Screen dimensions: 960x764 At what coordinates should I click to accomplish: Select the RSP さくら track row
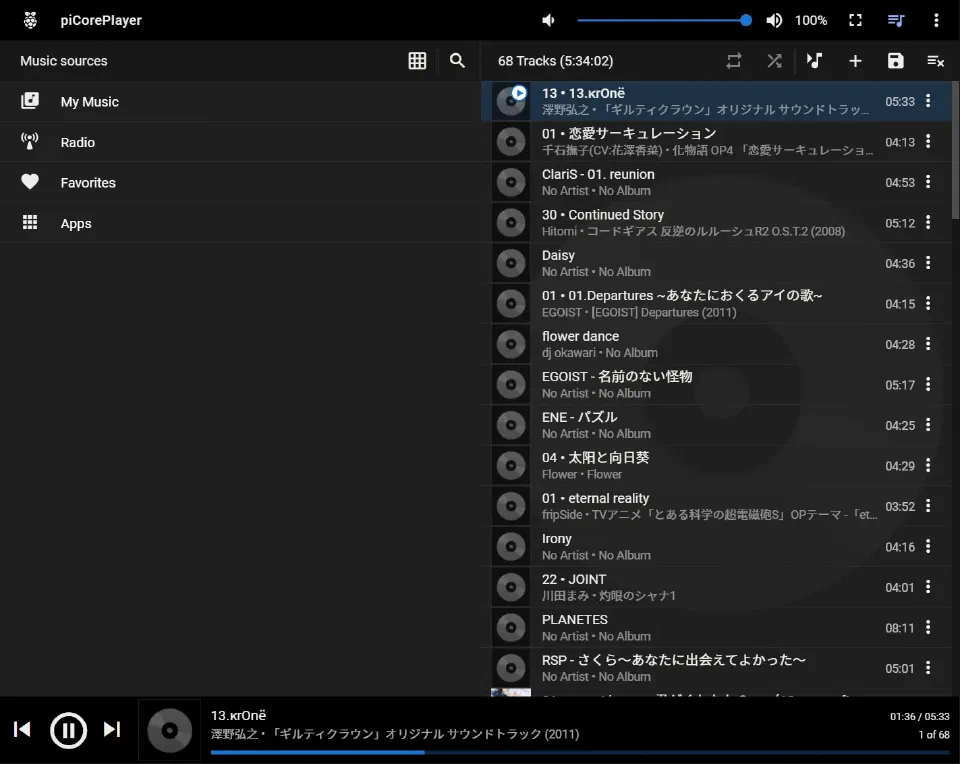point(716,668)
